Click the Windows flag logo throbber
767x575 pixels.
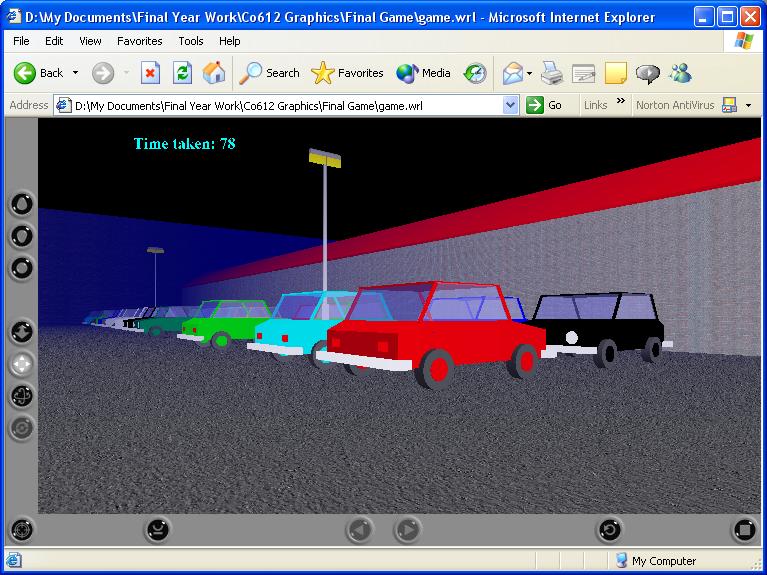coord(744,41)
